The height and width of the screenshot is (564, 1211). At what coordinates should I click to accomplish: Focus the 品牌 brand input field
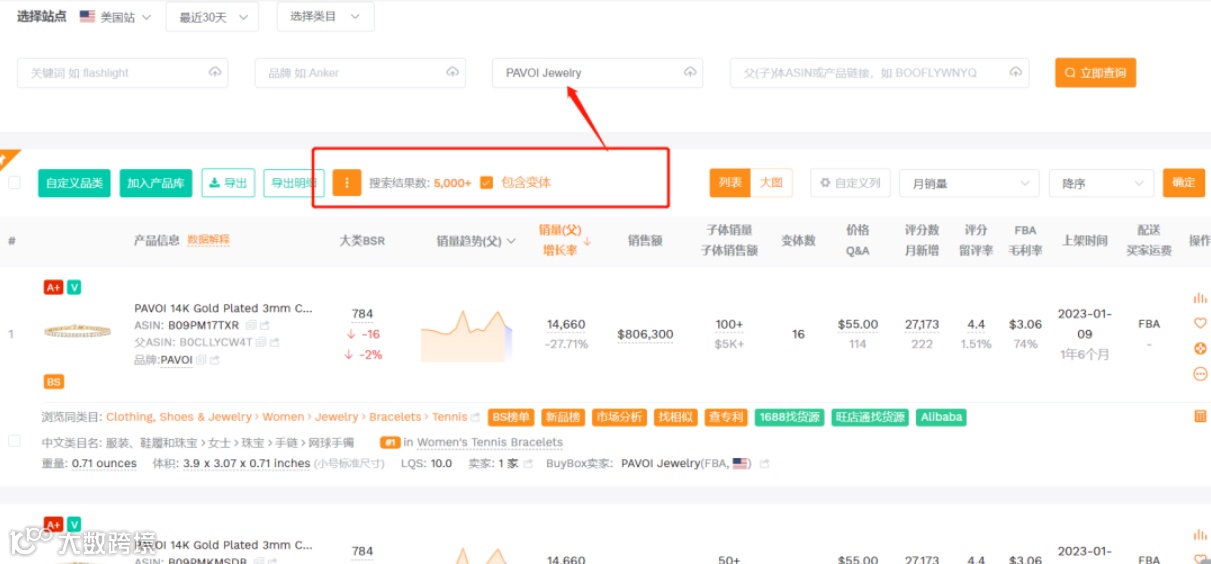coord(360,73)
